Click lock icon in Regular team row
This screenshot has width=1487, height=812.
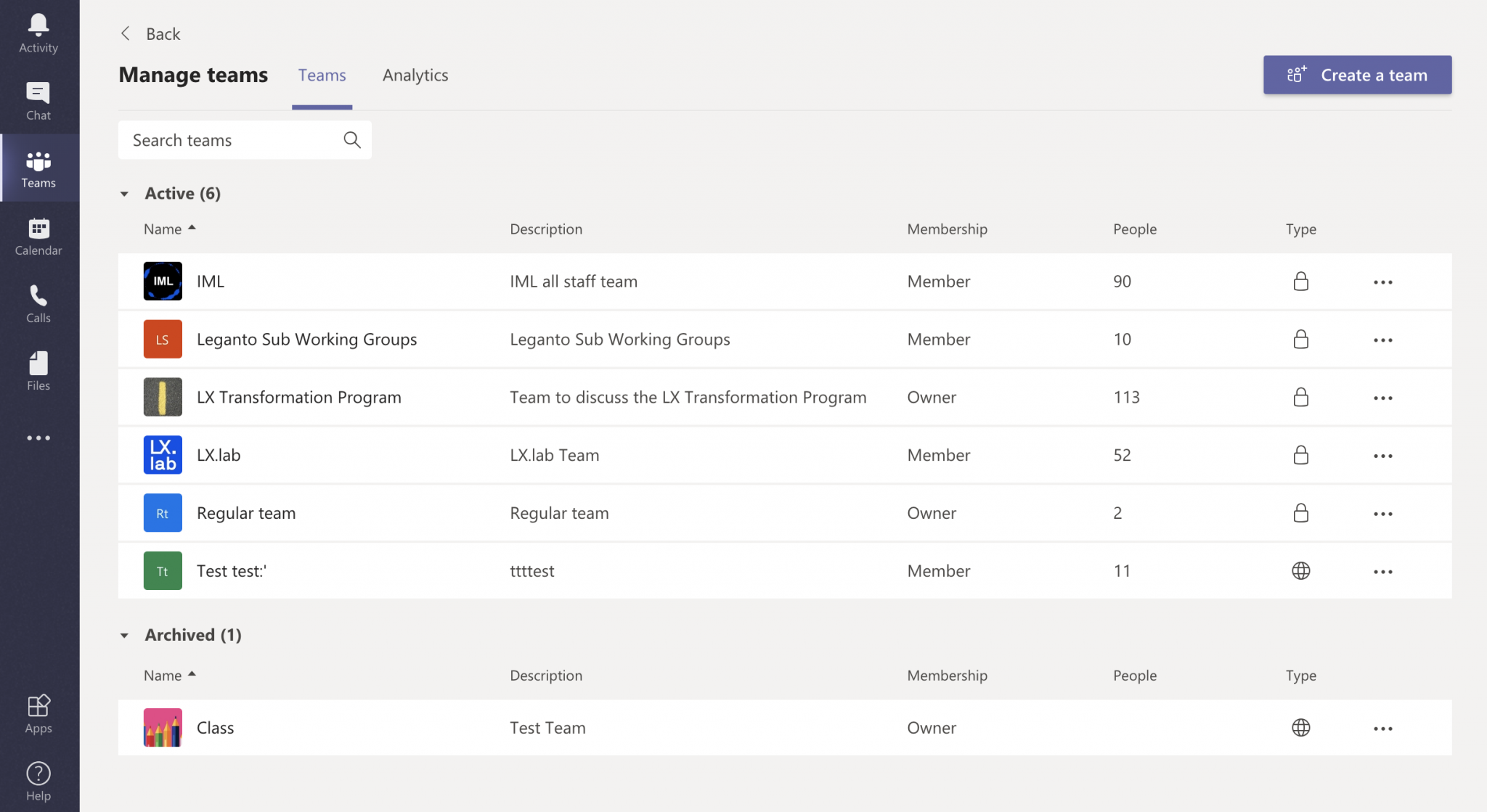[1301, 513]
